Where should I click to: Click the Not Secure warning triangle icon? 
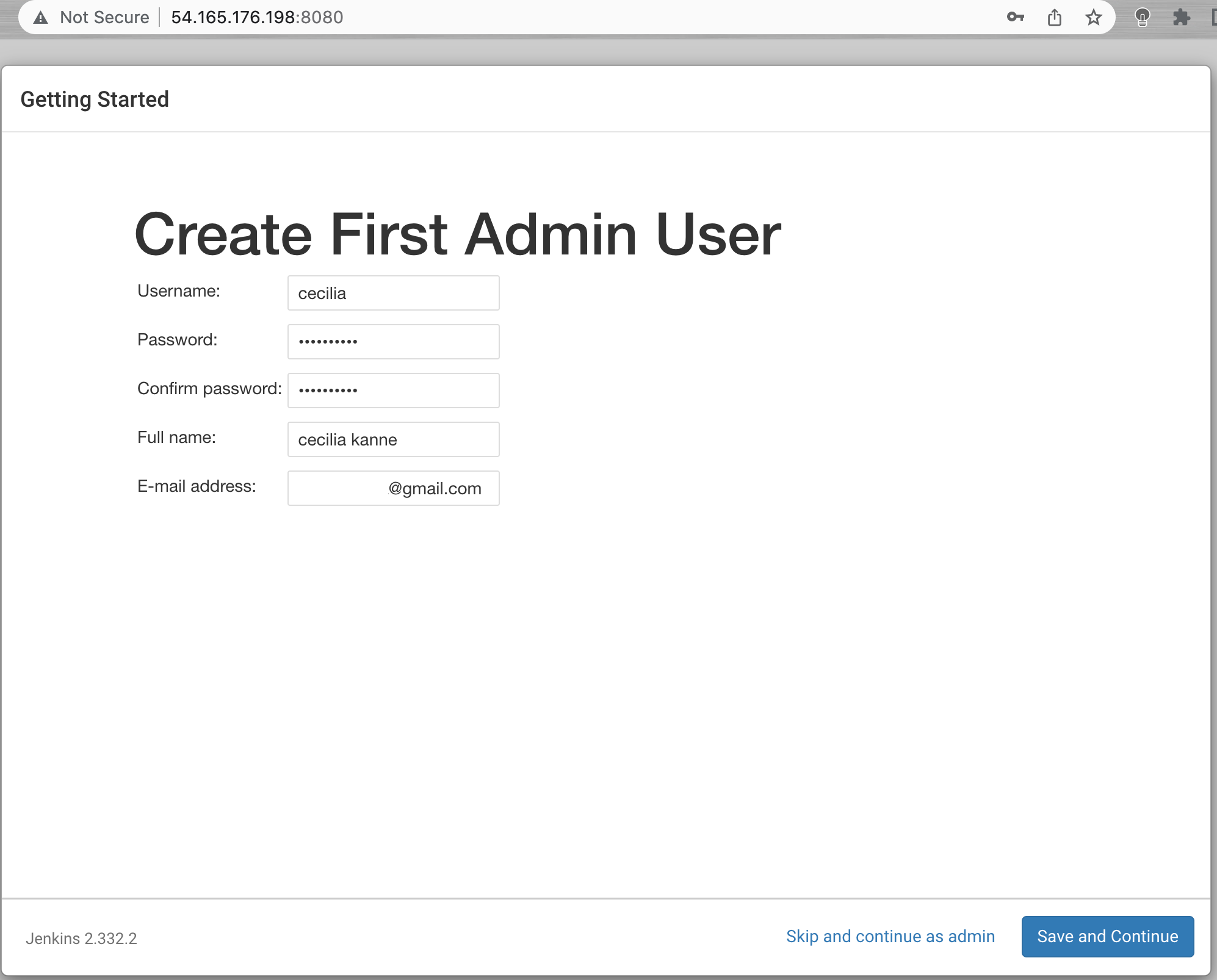(41, 18)
